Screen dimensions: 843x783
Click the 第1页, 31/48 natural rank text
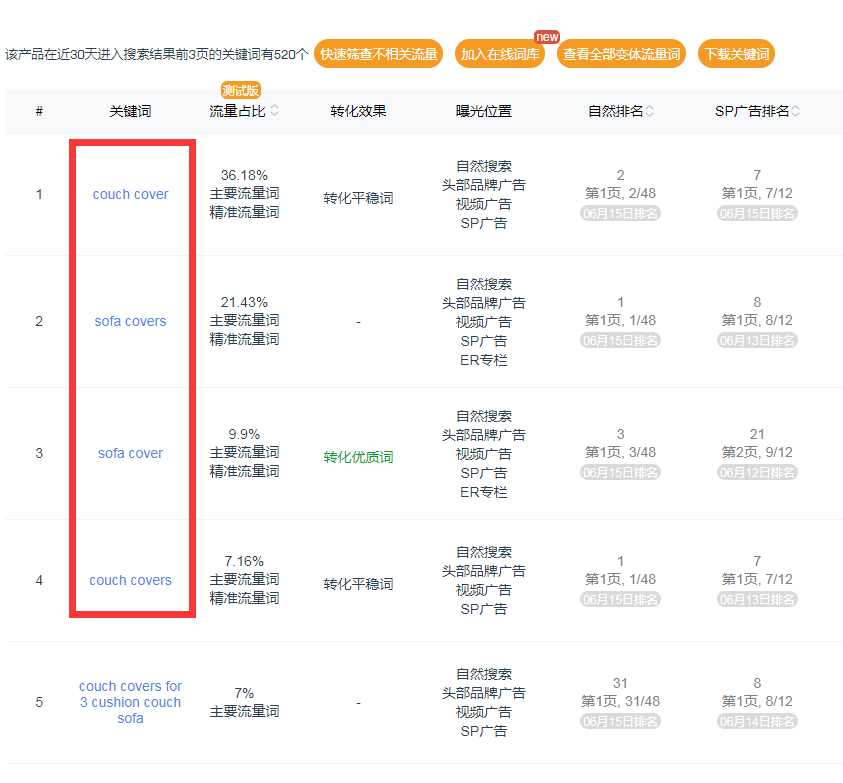620,701
